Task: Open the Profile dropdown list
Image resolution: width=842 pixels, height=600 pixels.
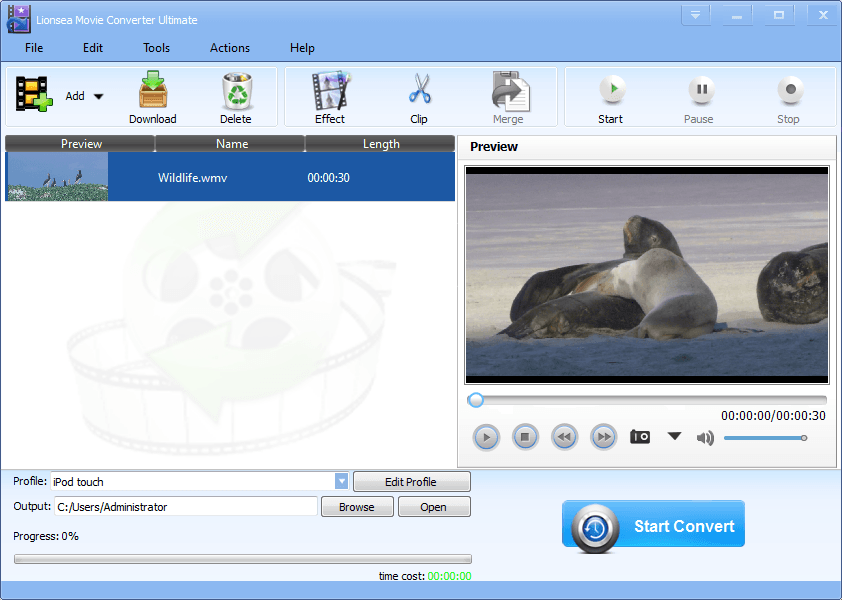Action: pos(341,482)
